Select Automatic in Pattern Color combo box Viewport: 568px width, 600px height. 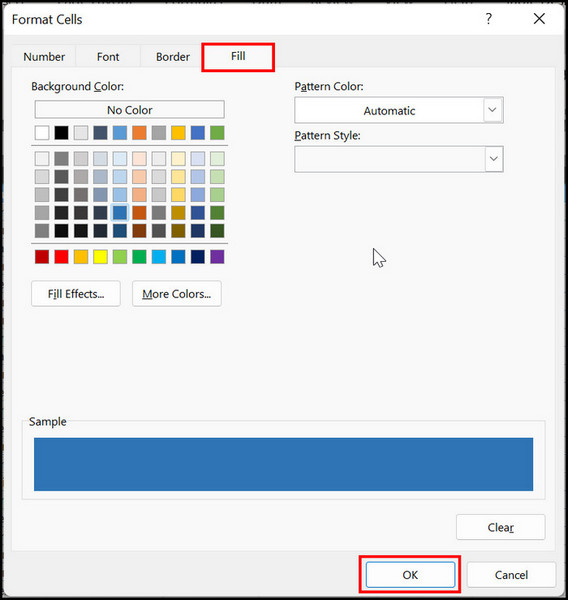point(389,111)
